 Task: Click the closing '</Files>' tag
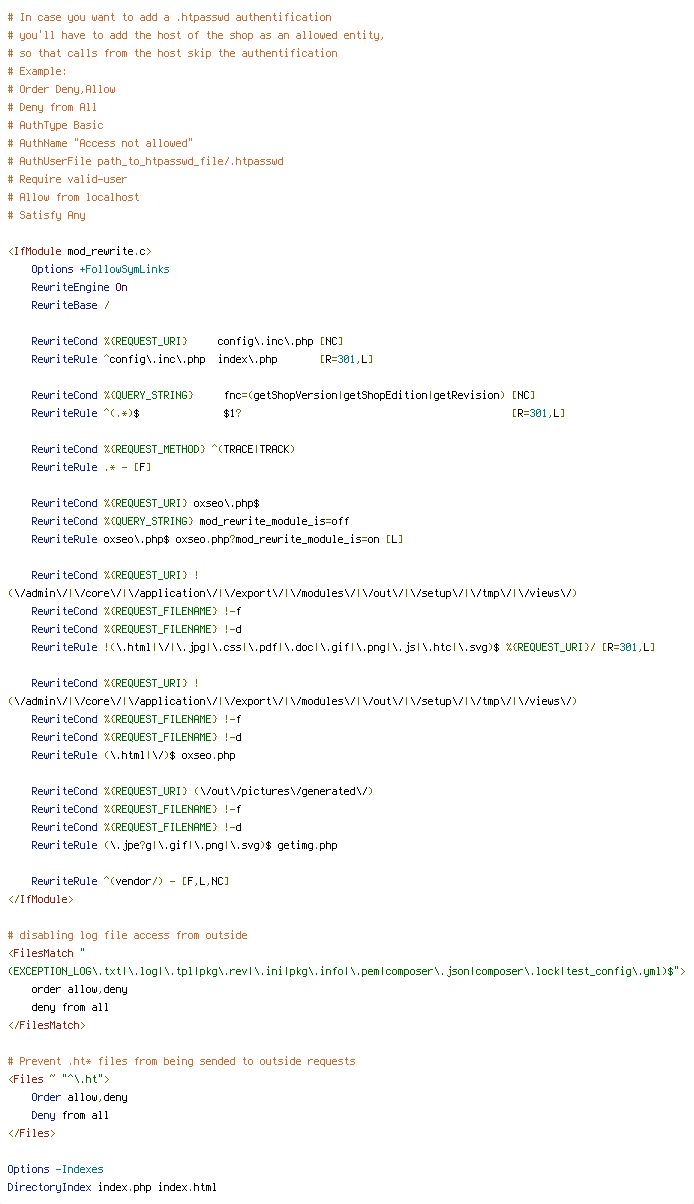(x=31, y=1133)
